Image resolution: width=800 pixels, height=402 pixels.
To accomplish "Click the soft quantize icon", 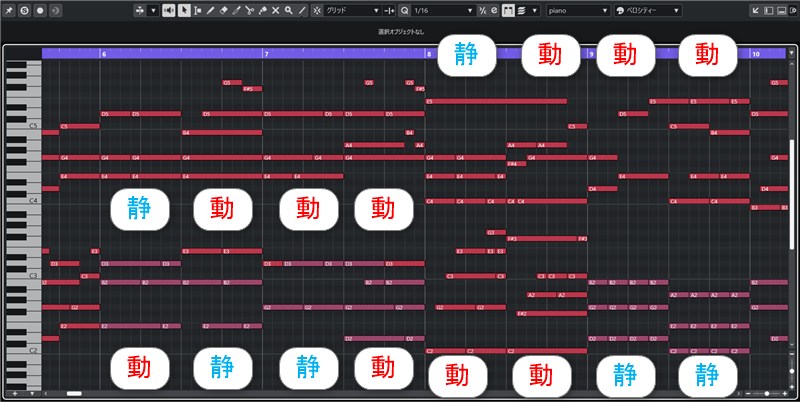I will [482, 10].
